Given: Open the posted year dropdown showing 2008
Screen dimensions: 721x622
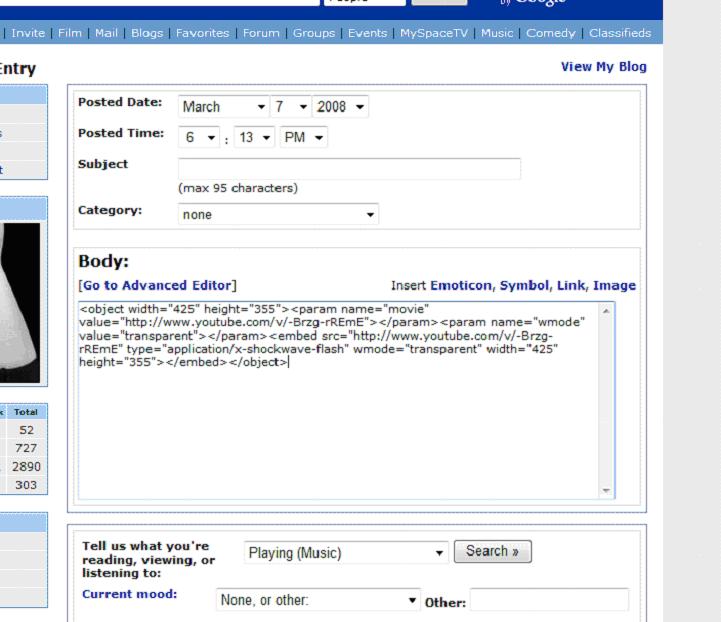Looking at the screenshot, I should pyautogui.click(x=340, y=107).
